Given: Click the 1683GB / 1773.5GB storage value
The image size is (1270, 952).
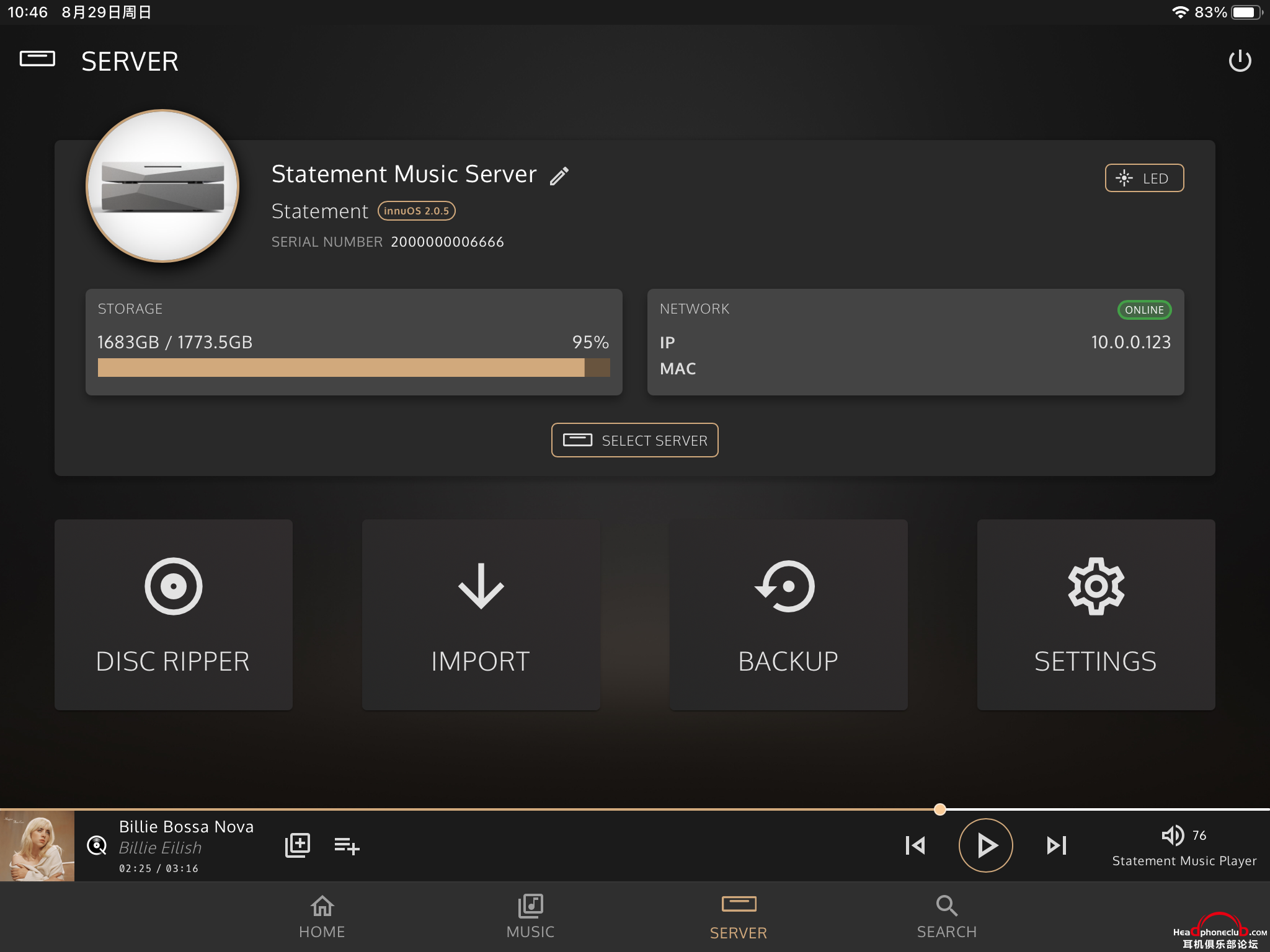Looking at the screenshot, I should [x=175, y=342].
